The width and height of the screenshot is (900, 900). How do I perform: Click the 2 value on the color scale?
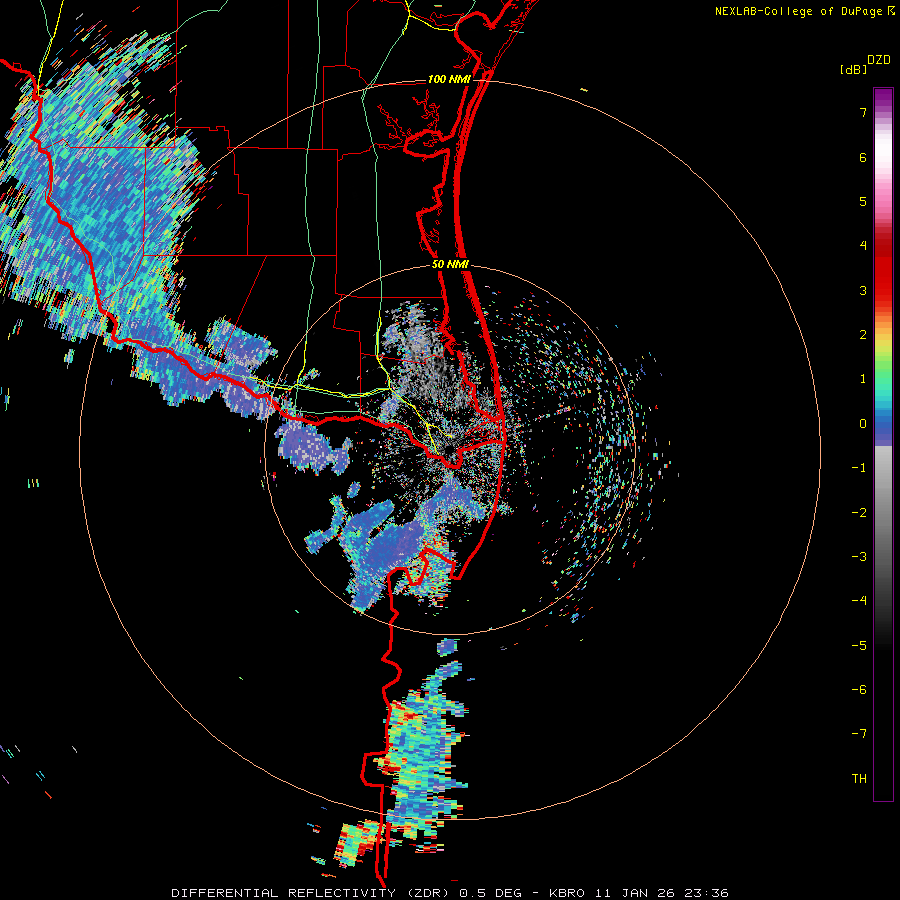coord(863,335)
